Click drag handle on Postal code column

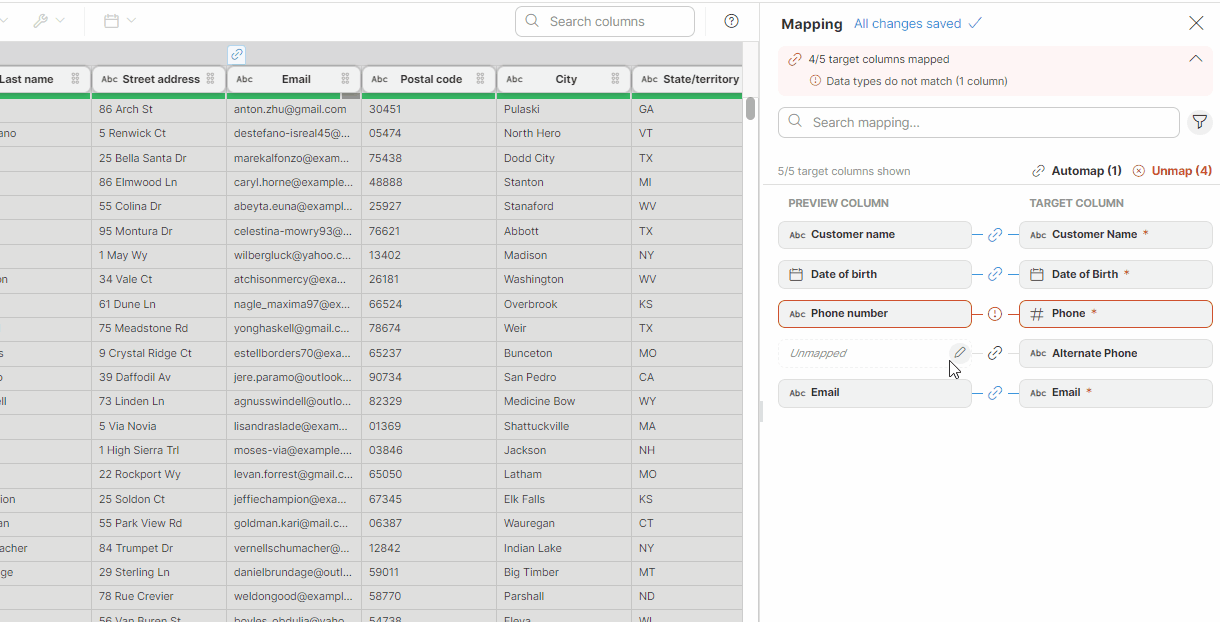point(480,79)
